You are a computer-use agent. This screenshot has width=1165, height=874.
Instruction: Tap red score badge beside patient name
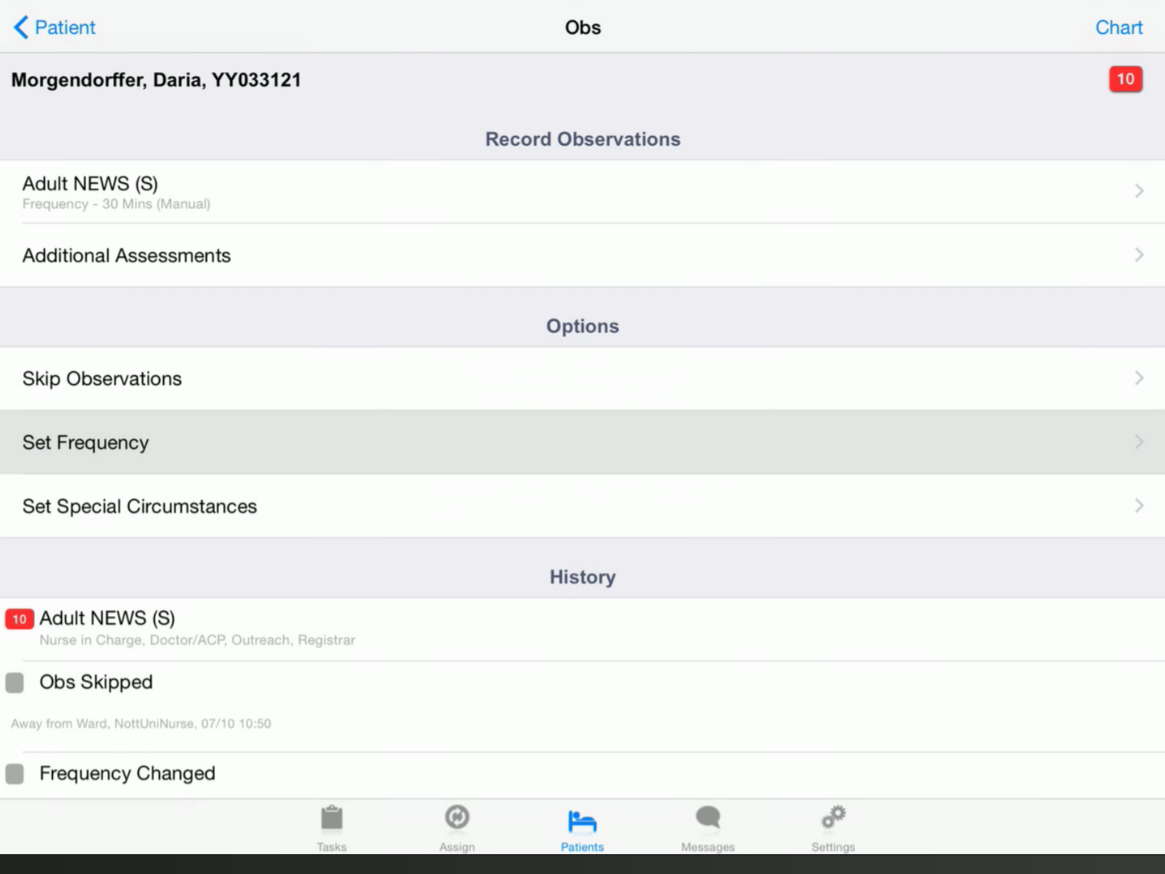1125,79
